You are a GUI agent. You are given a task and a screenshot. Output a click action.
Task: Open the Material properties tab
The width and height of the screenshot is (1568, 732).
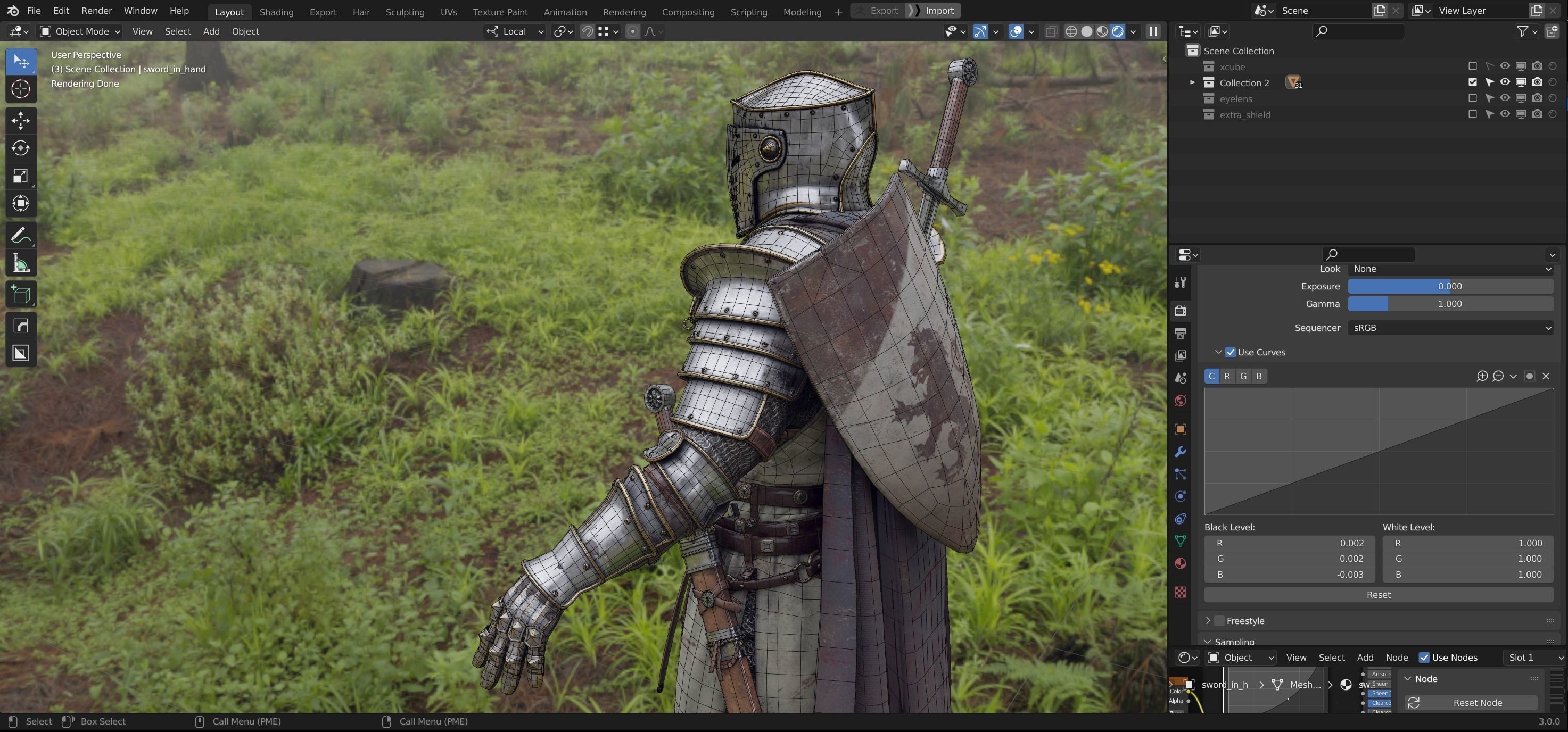pyautogui.click(x=1181, y=563)
